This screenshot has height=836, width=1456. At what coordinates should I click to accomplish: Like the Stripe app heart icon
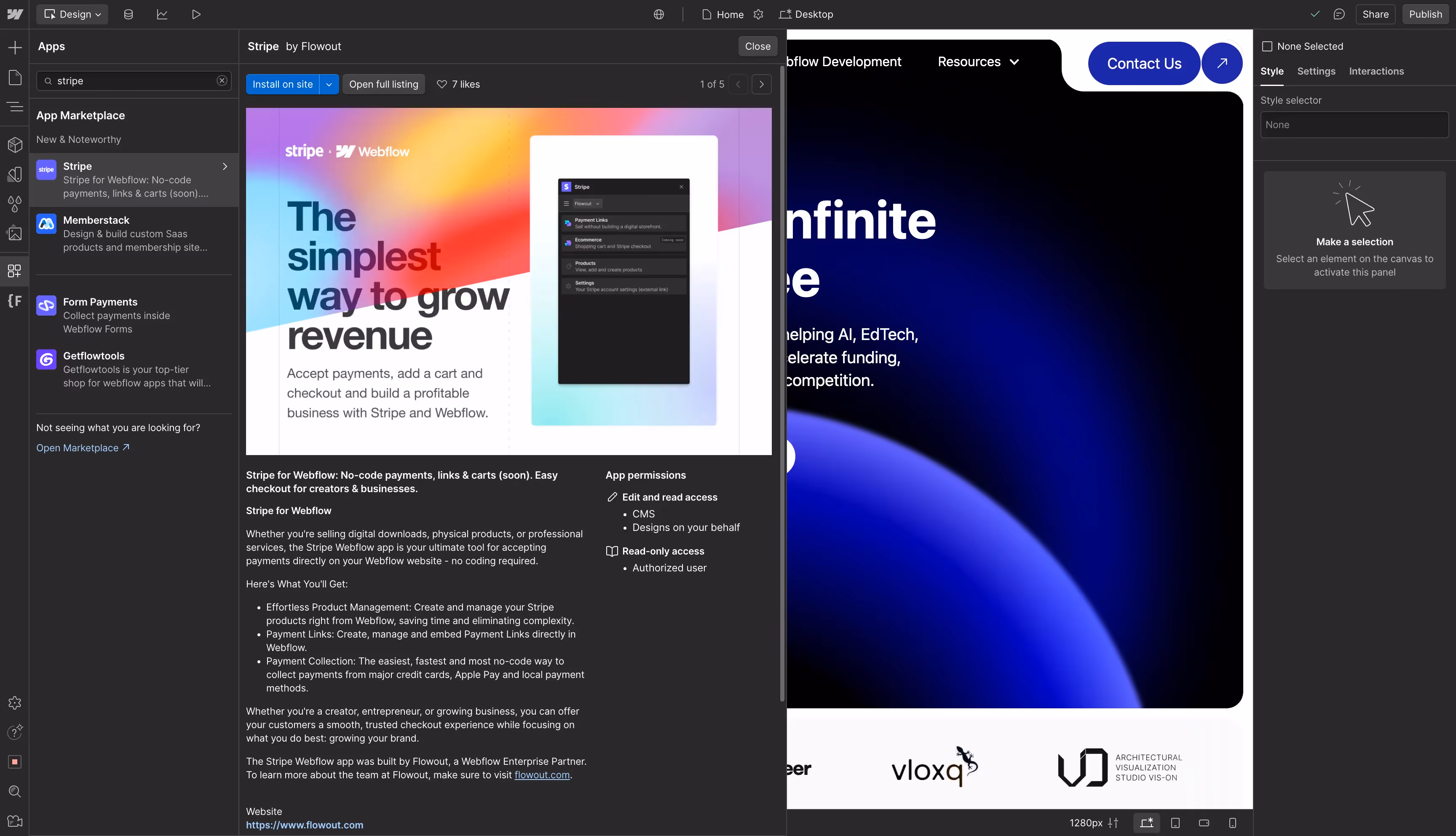(442, 84)
